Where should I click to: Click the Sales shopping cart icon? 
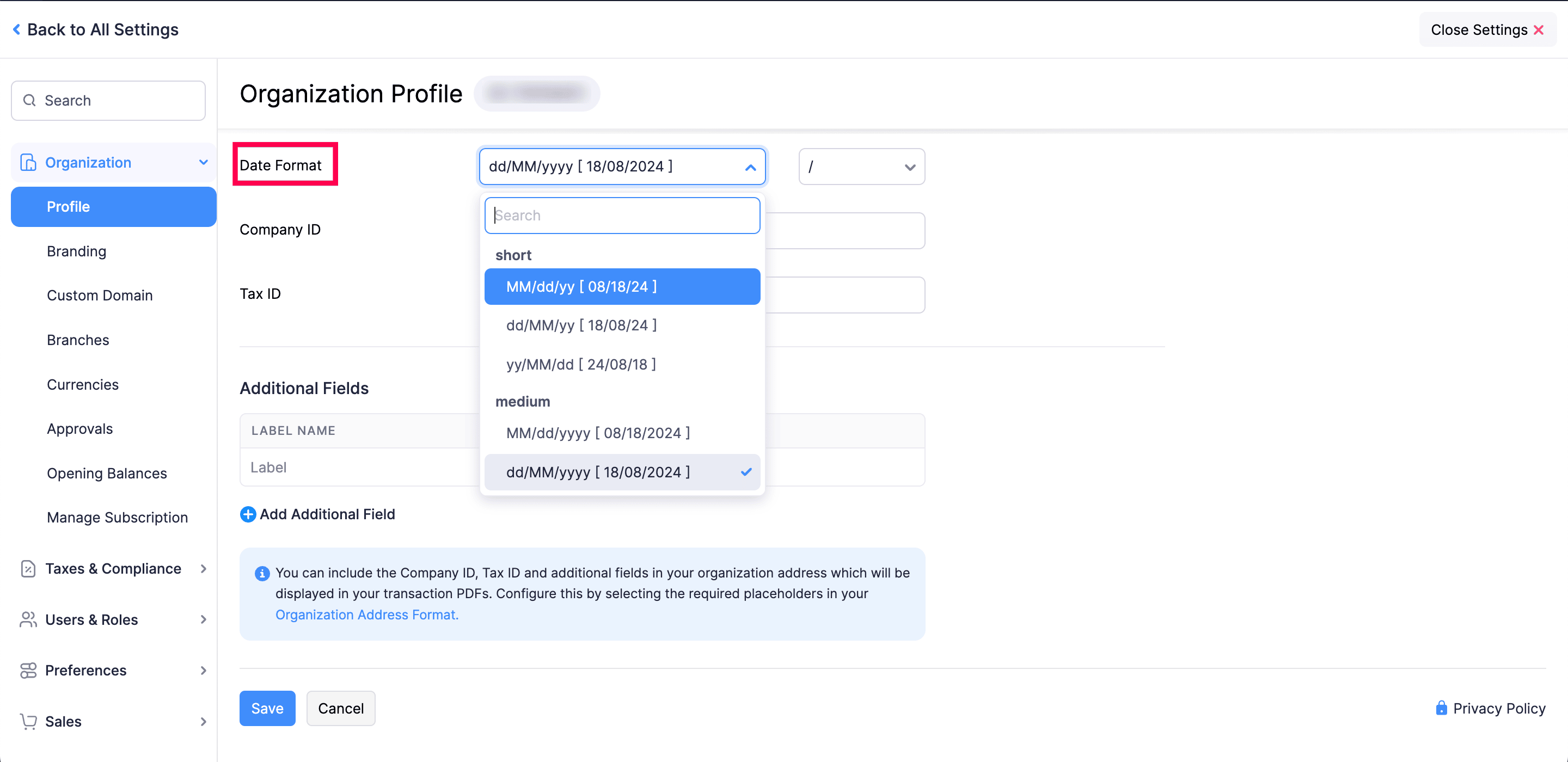[28, 721]
